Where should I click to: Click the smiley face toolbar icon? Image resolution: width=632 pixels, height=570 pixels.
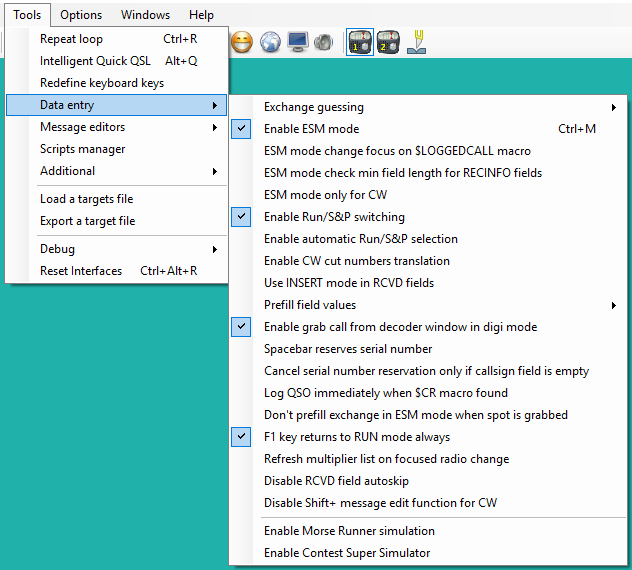(242, 42)
